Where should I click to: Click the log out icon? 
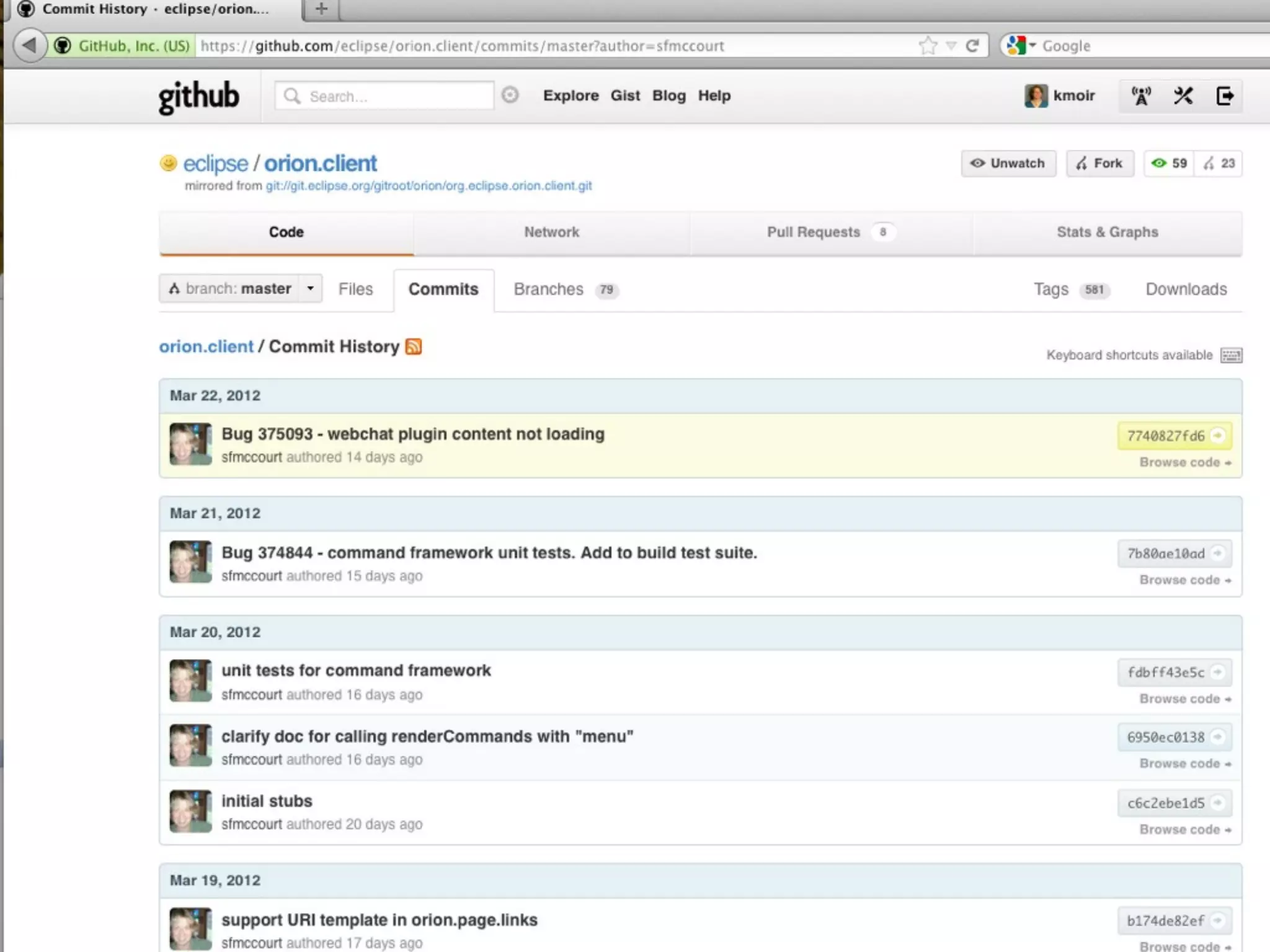(x=1225, y=96)
